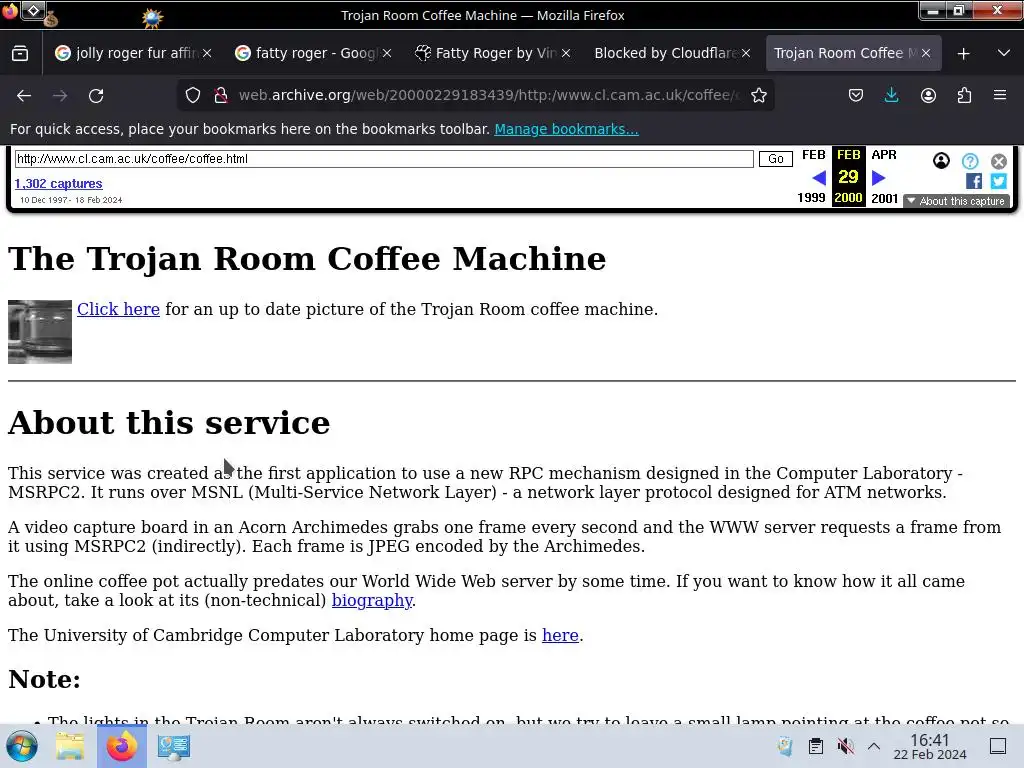Open Wayback help icon
This screenshot has width=1024, height=768.
(970, 161)
